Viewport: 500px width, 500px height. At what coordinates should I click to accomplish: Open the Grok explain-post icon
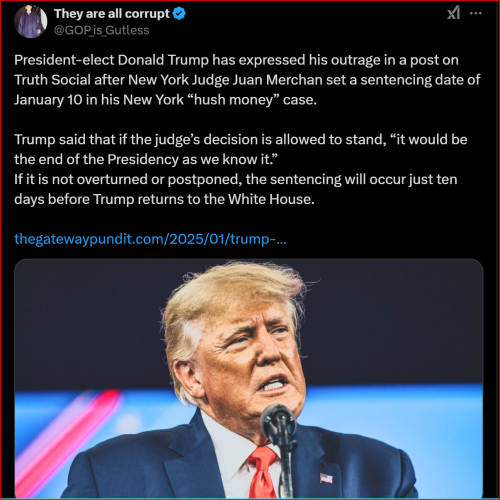pyautogui.click(x=453, y=13)
